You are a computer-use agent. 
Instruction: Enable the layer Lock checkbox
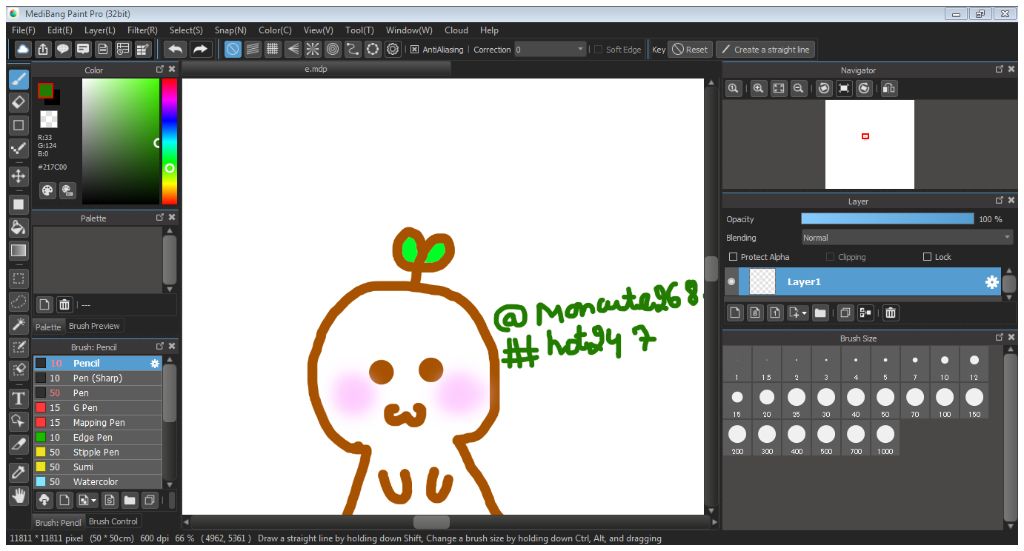(x=927, y=257)
